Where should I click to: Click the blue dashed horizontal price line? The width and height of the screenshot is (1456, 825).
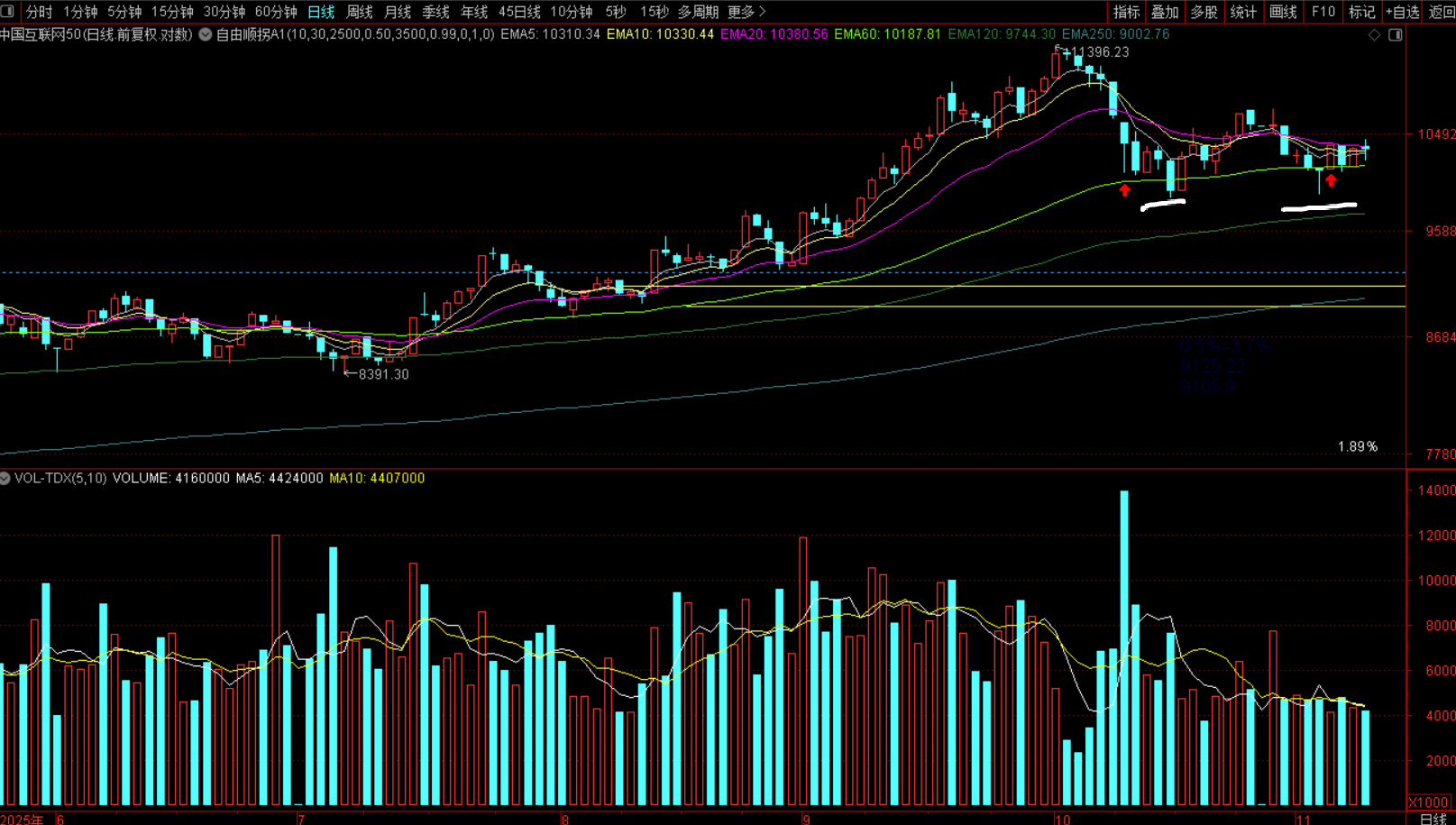[x=703, y=272]
